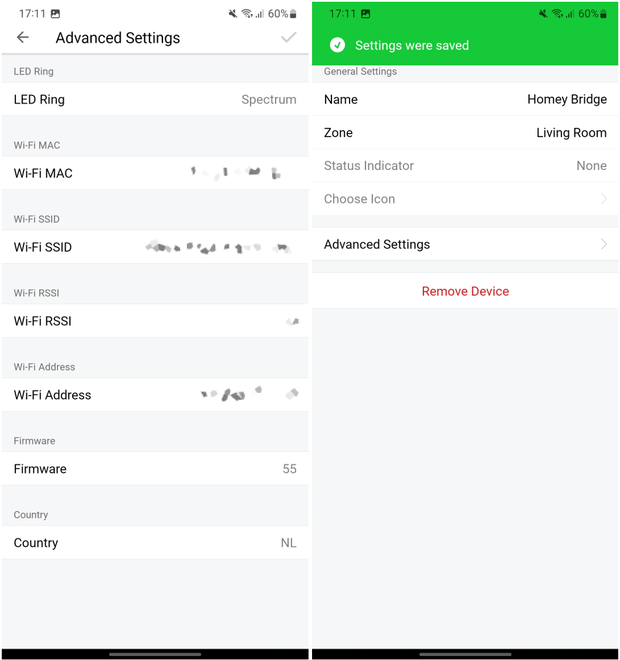The image size is (620, 660).
Task: Tap the Wi-Fi SSID row
Action: [155, 247]
